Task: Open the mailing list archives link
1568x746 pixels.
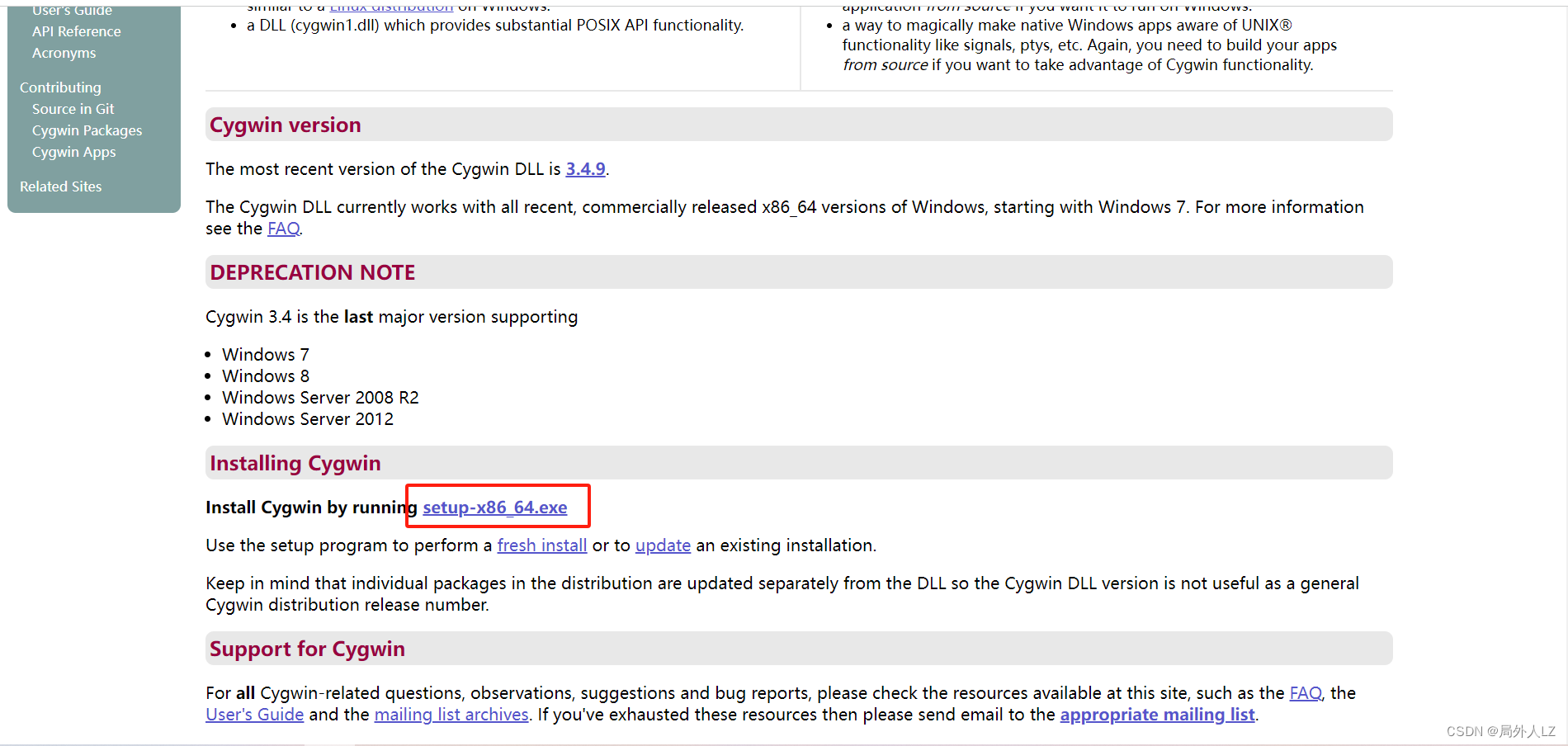Action: [x=451, y=715]
